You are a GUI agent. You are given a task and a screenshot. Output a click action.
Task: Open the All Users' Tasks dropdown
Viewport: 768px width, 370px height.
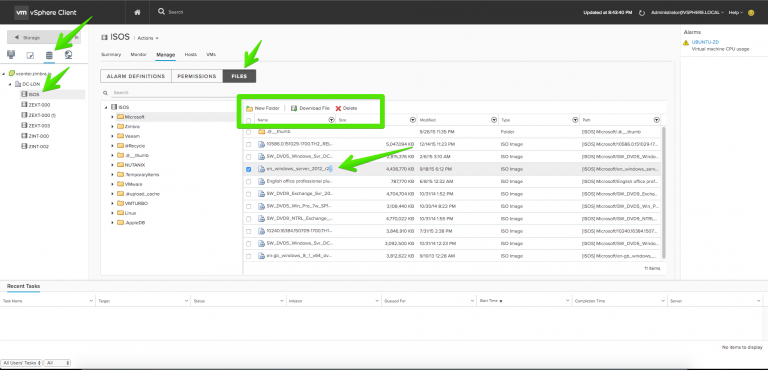22,363
